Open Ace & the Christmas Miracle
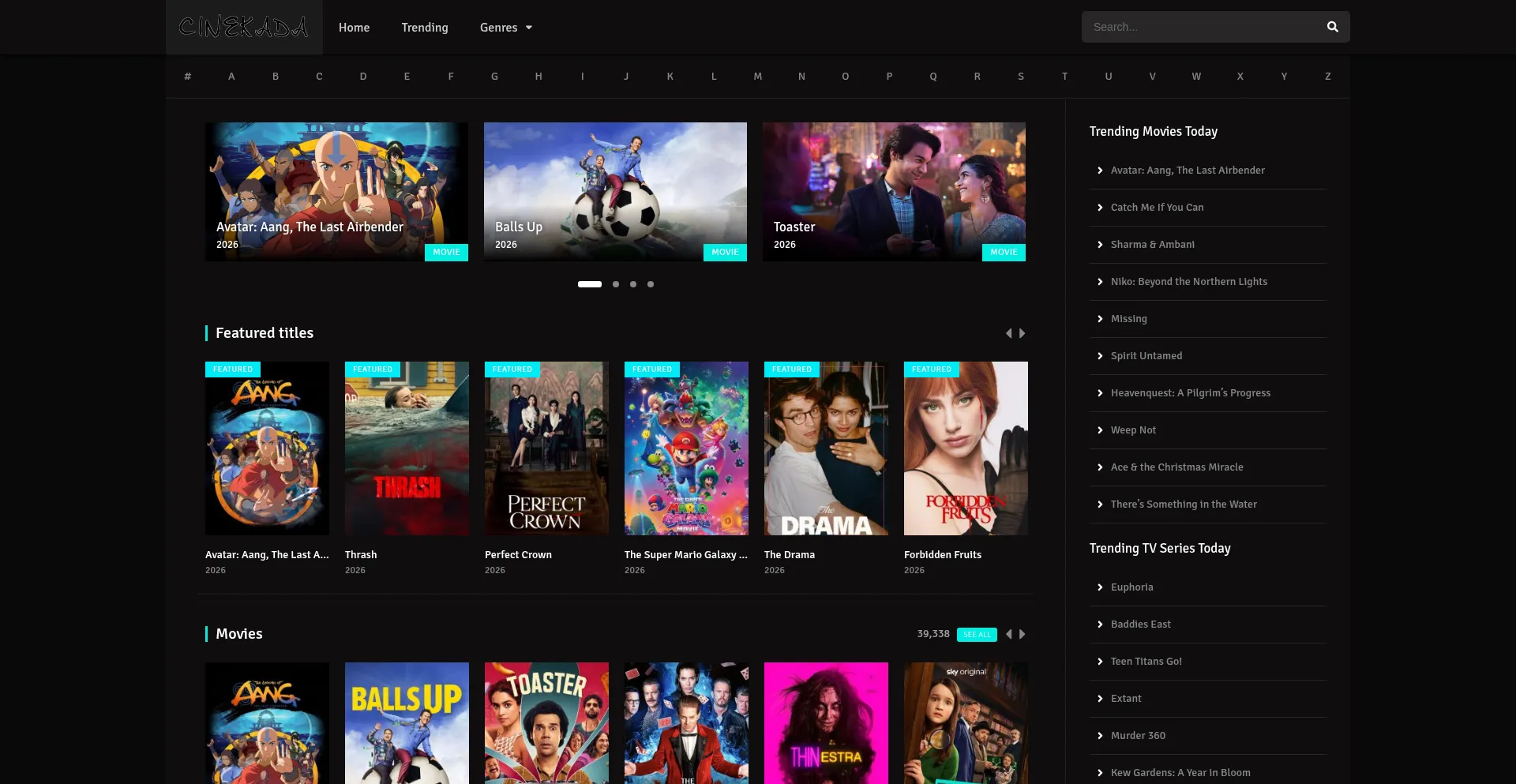 tap(1176, 467)
